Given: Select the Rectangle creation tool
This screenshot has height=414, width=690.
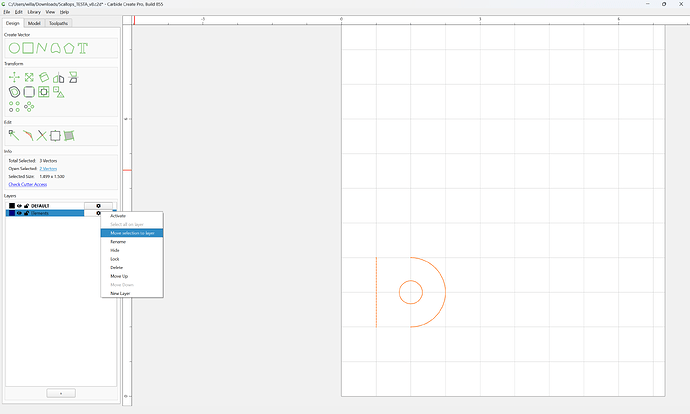Looking at the screenshot, I should 28,48.
